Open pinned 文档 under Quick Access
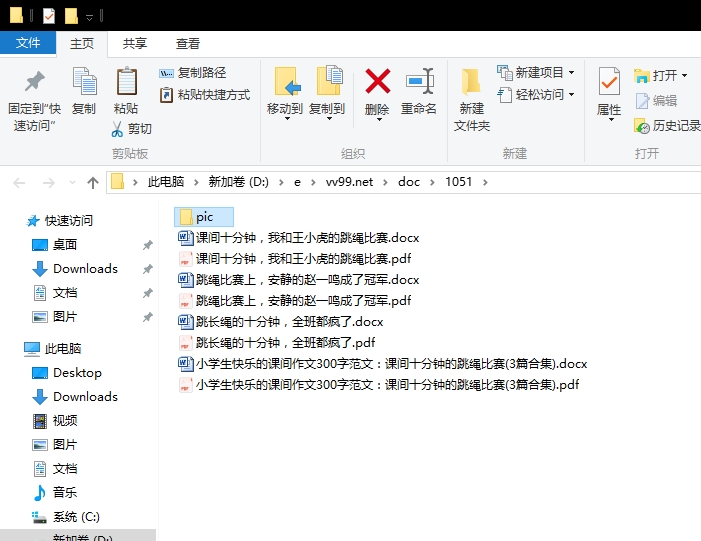Viewport: 701px width, 541px height. (55, 293)
